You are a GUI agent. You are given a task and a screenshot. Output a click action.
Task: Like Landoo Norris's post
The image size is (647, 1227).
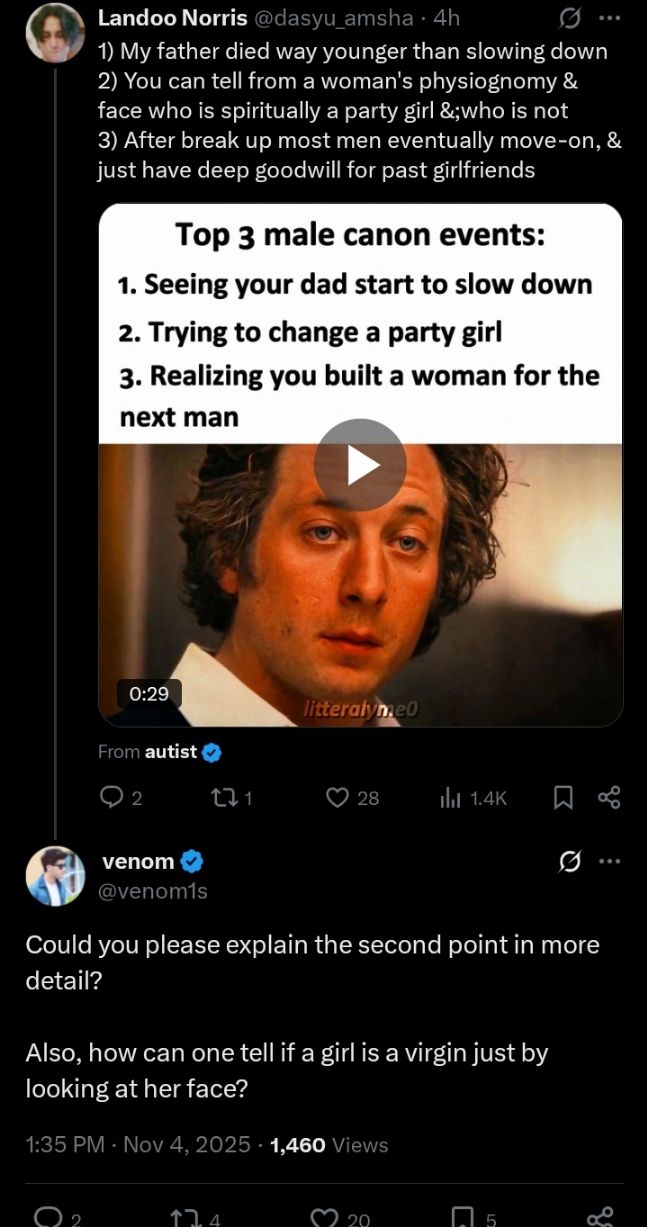click(340, 797)
